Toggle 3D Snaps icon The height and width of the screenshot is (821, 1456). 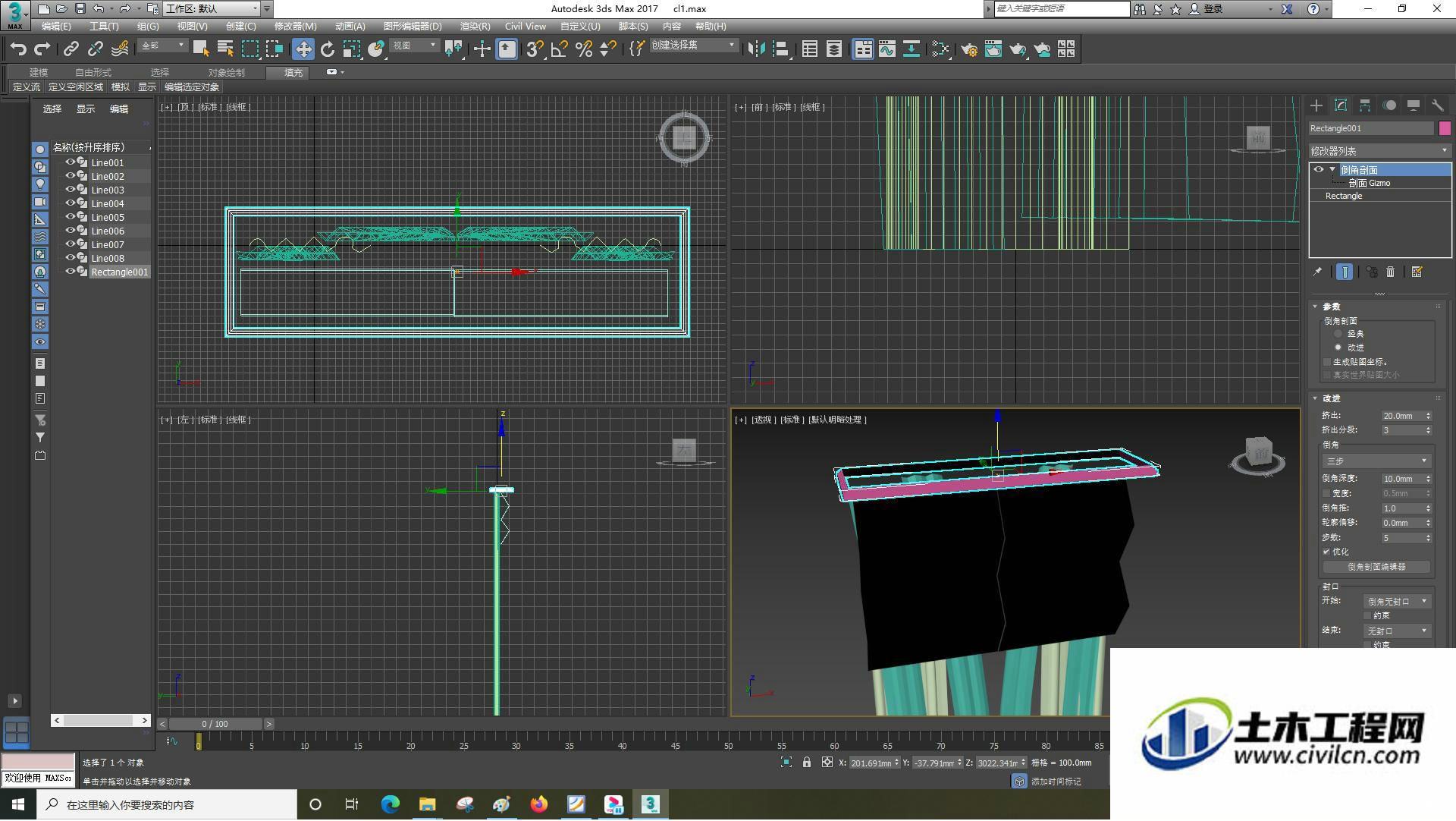pos(535,49)
